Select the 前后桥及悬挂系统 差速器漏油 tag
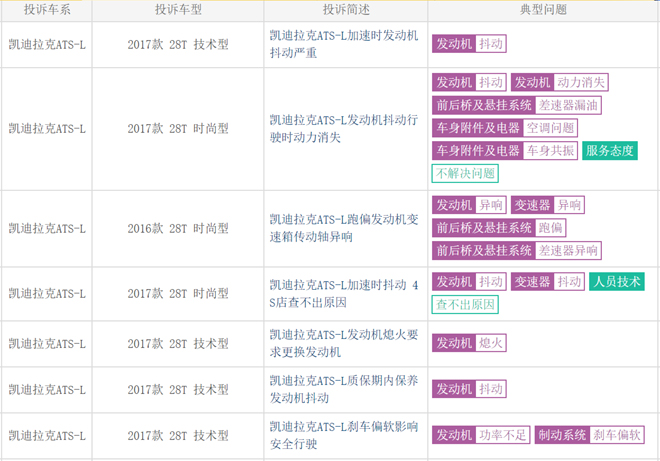Viewport: 660px width, 461px height. pos(517,105)
